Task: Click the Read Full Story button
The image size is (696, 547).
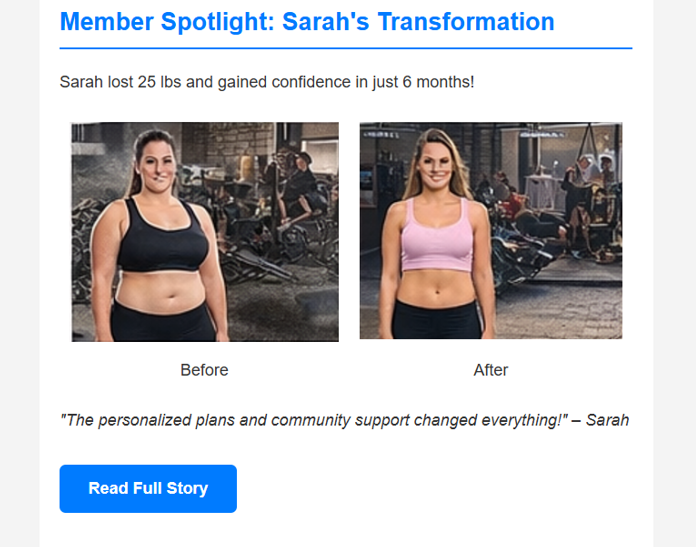Action: click(x=148, y=489)
